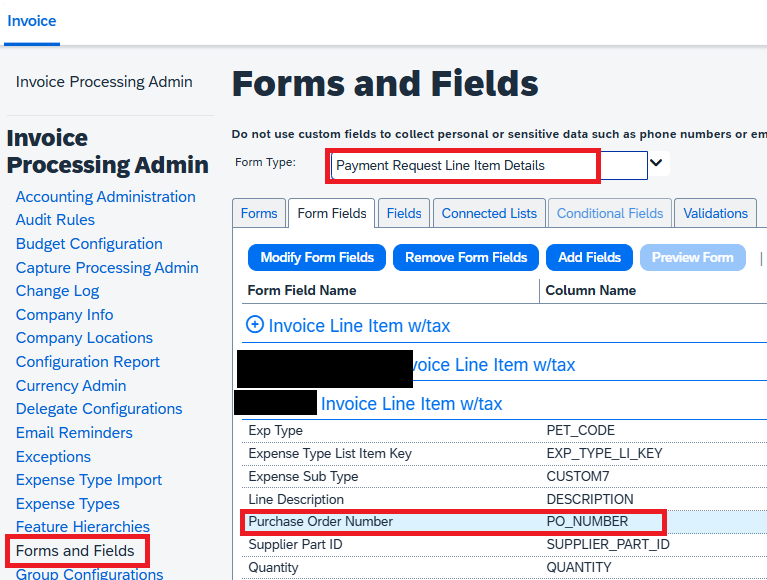Sort by Form Field Name column header
The image size is (767, 580).
coord(302,290)
